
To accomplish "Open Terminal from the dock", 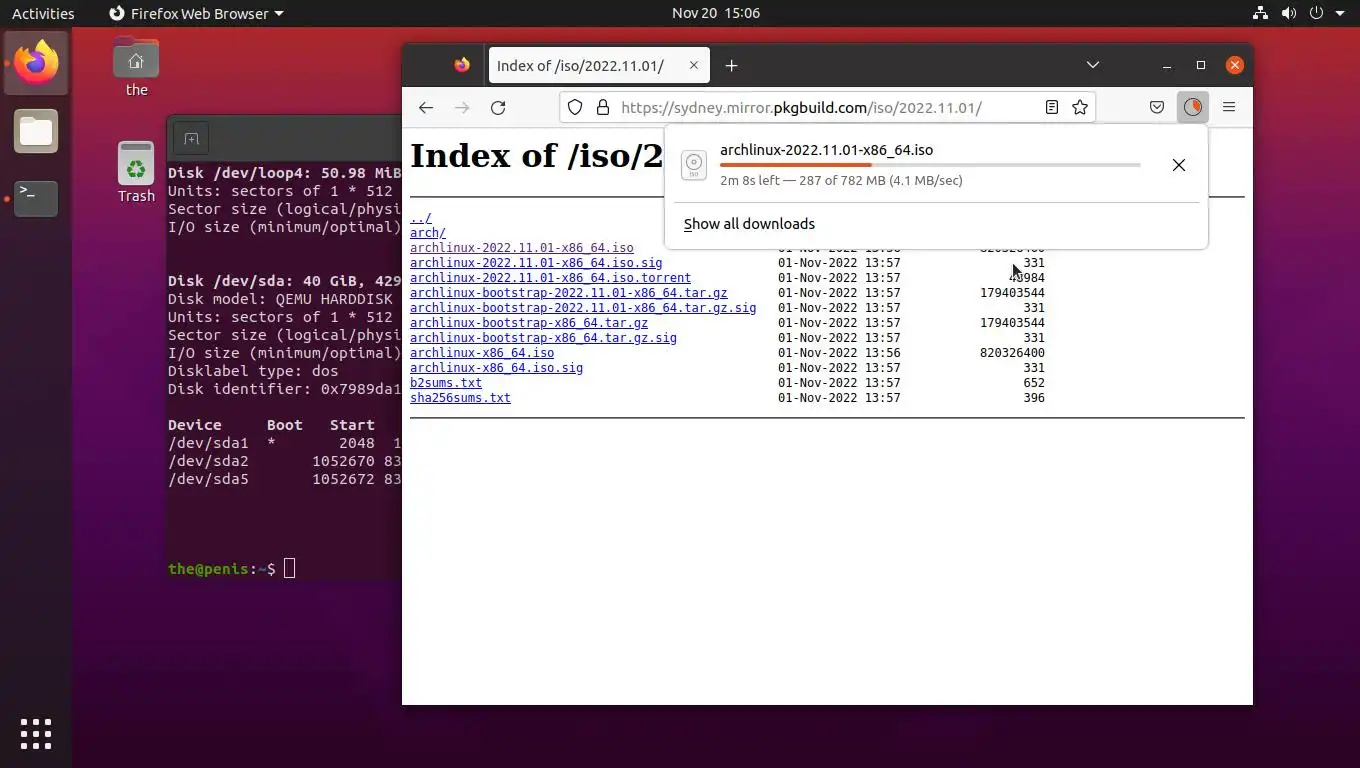I will (36, 198).
